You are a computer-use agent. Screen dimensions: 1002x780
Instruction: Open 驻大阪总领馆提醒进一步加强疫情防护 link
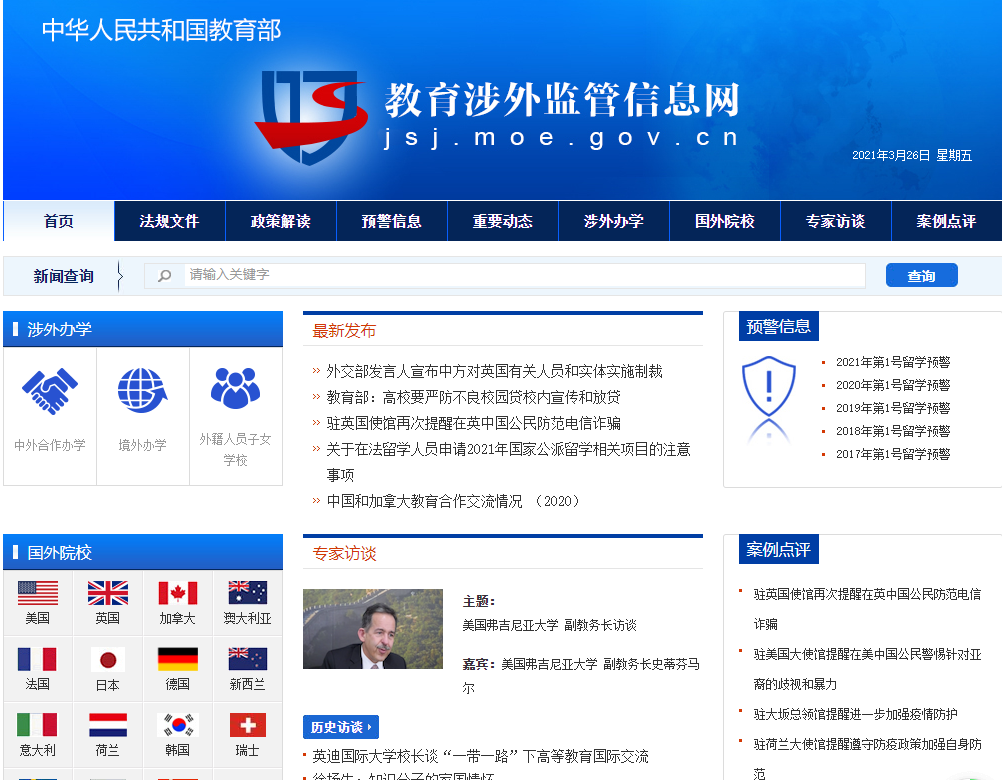855,714
